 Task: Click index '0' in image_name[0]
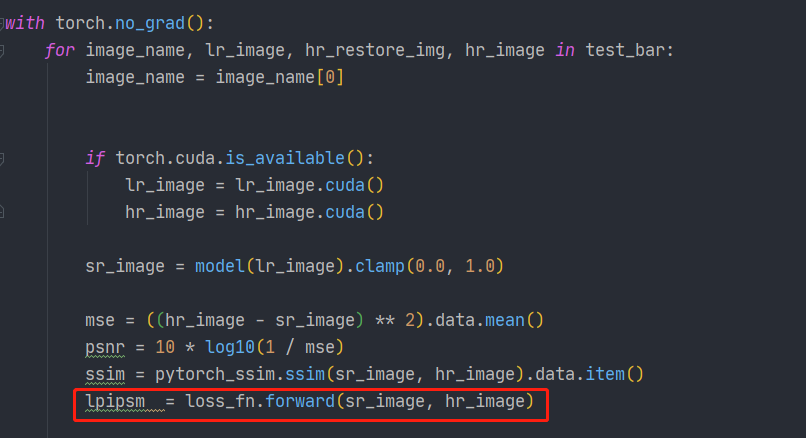(330, 77)
